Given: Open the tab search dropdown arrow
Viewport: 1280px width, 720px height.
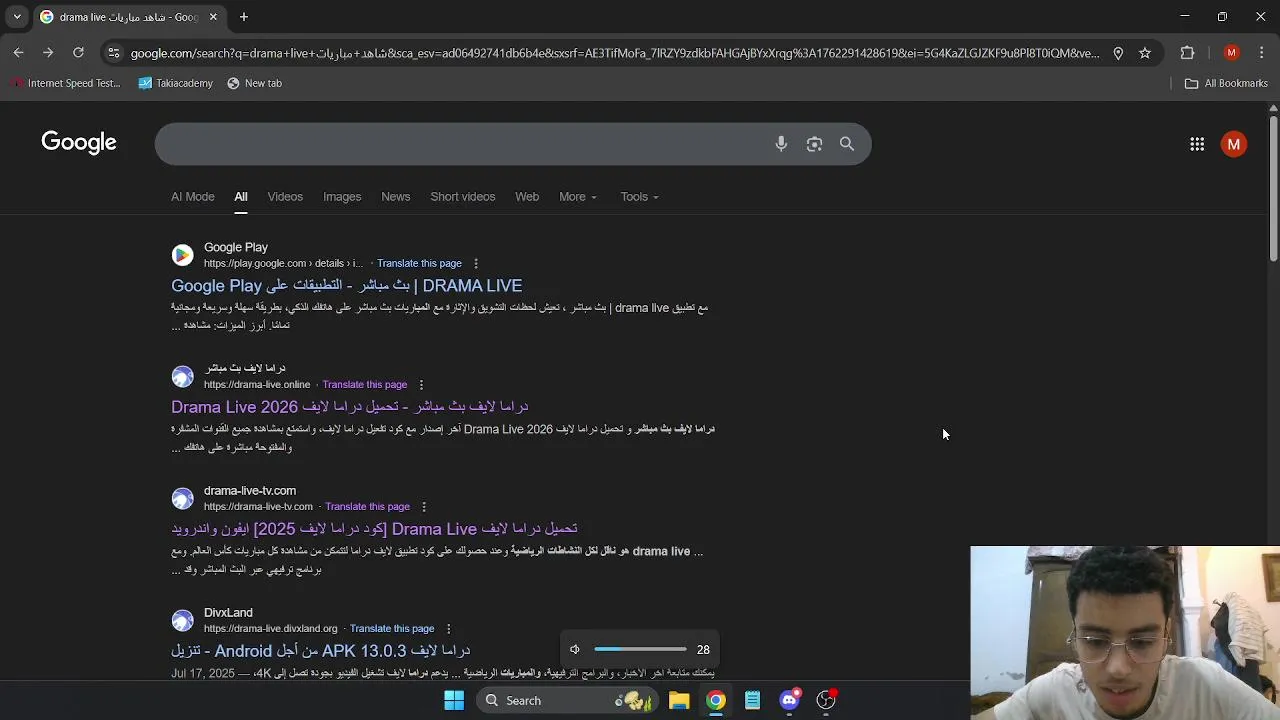Looking at the screenshot, I should point(17,17).
